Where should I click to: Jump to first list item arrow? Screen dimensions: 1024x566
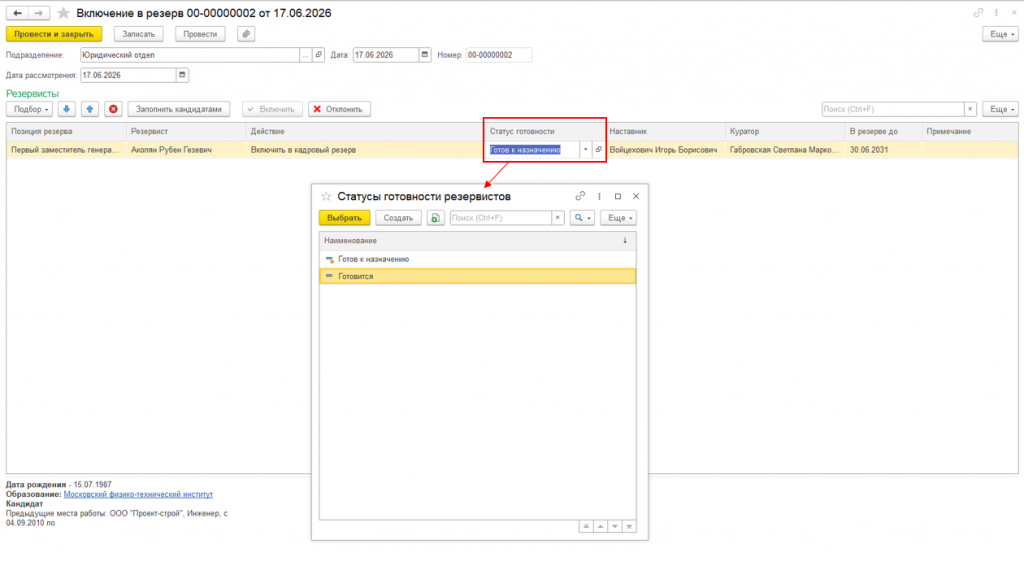586,526
